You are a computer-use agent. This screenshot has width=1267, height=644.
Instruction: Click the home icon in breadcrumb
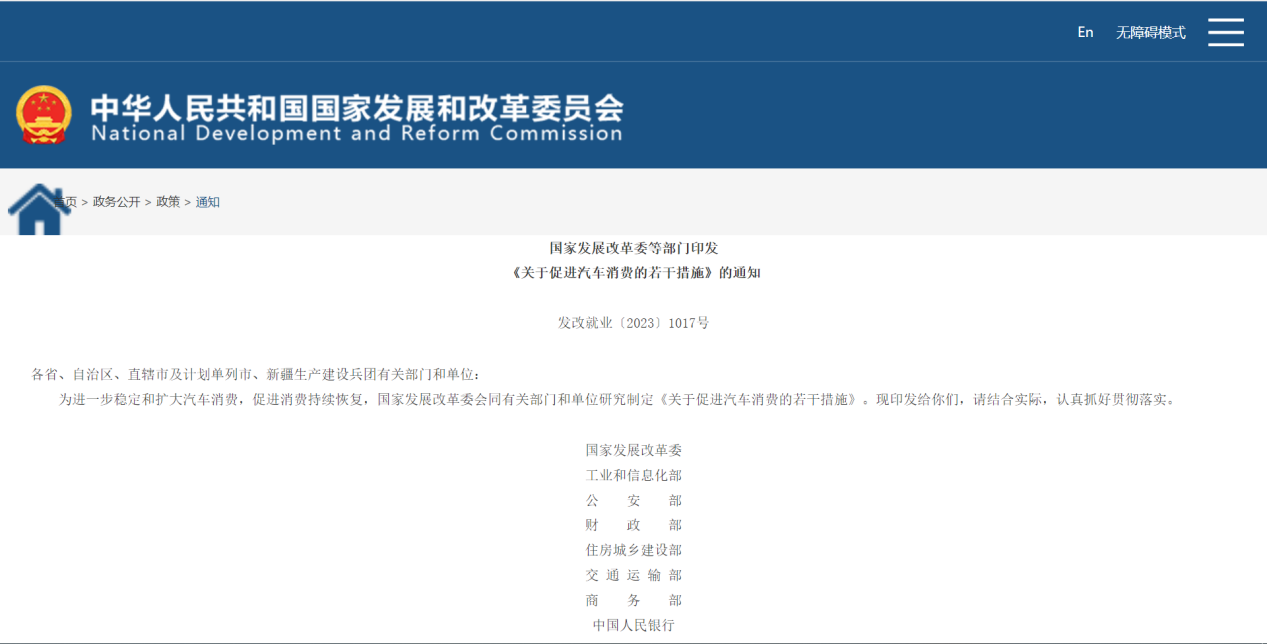pos(39,209)
